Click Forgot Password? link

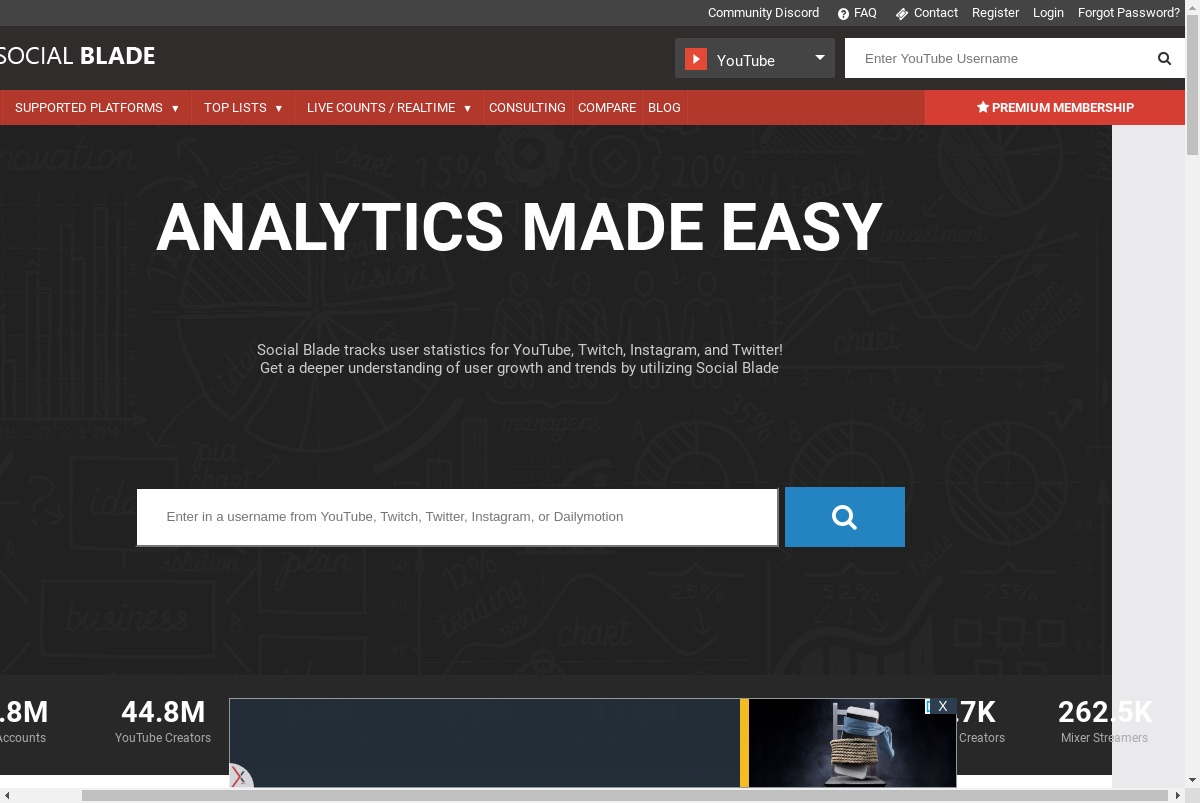(x=1129, y=13)
